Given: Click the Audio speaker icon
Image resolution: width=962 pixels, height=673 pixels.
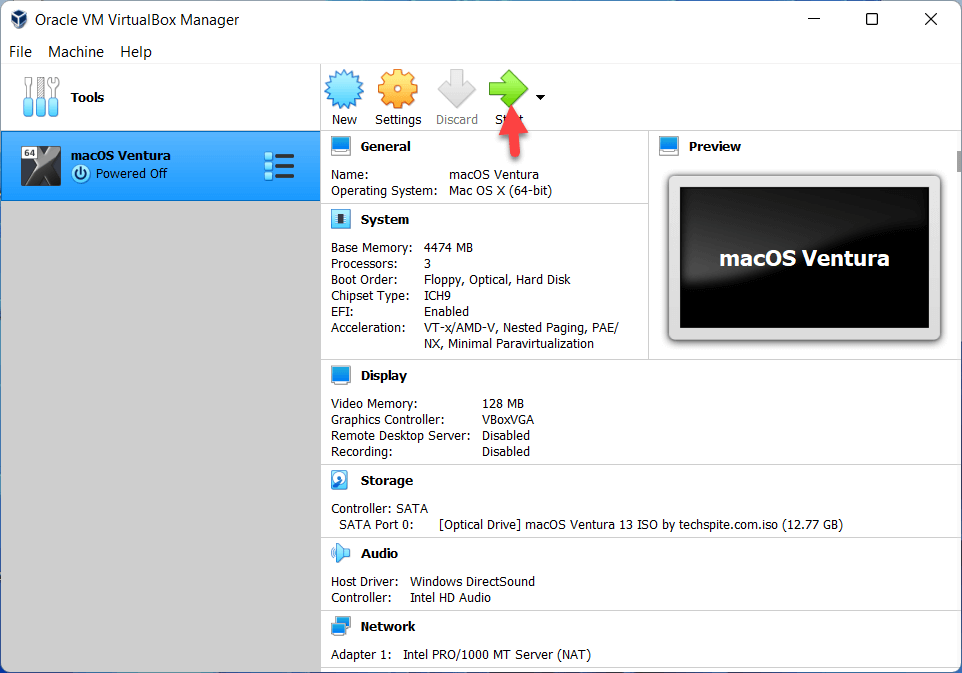Looking at the screenshot, I should coord(342,553).
